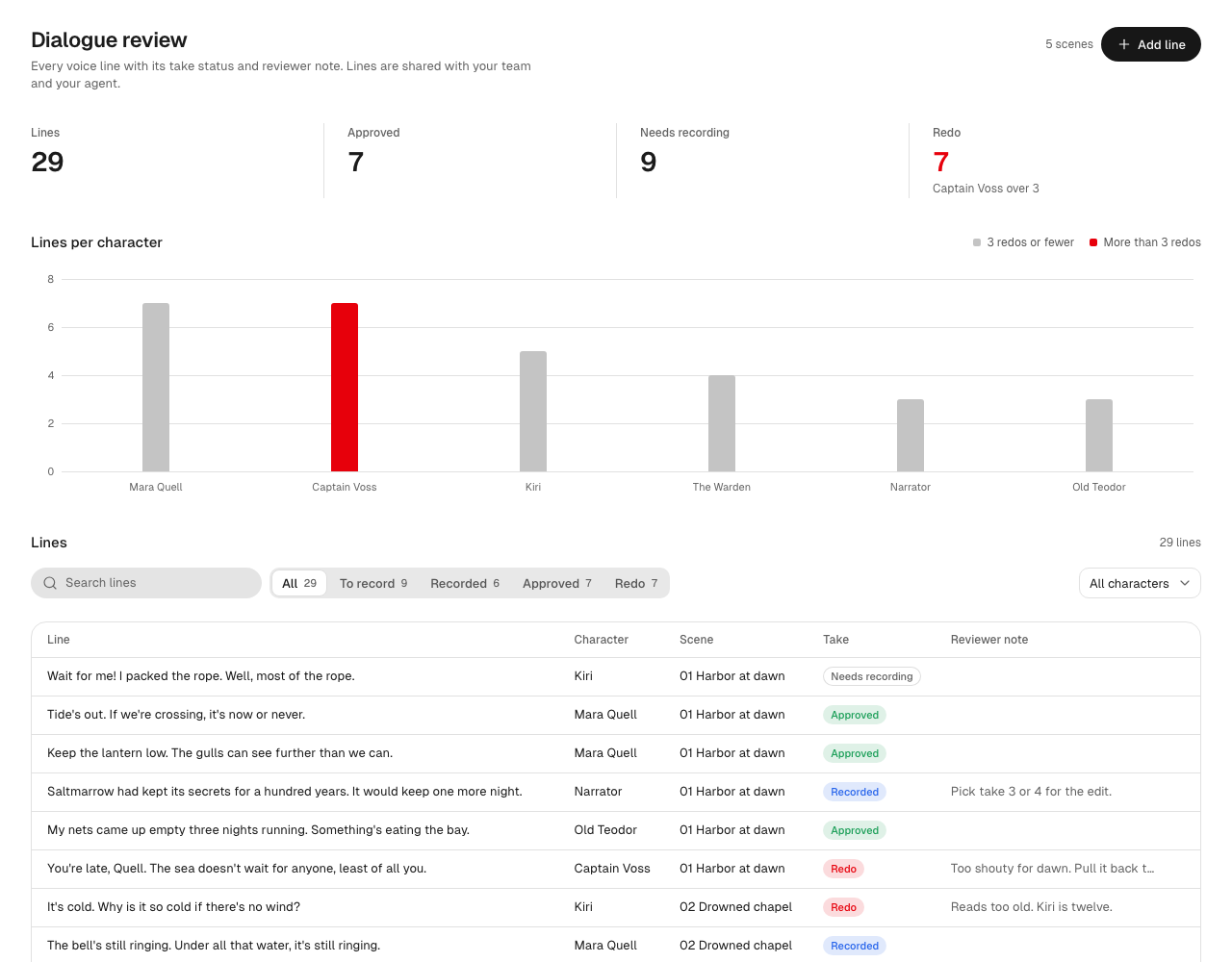The width and height of the screenshot is (1232, 962).
Task: Click the Line column header
Action: click(x=59, y=640)
